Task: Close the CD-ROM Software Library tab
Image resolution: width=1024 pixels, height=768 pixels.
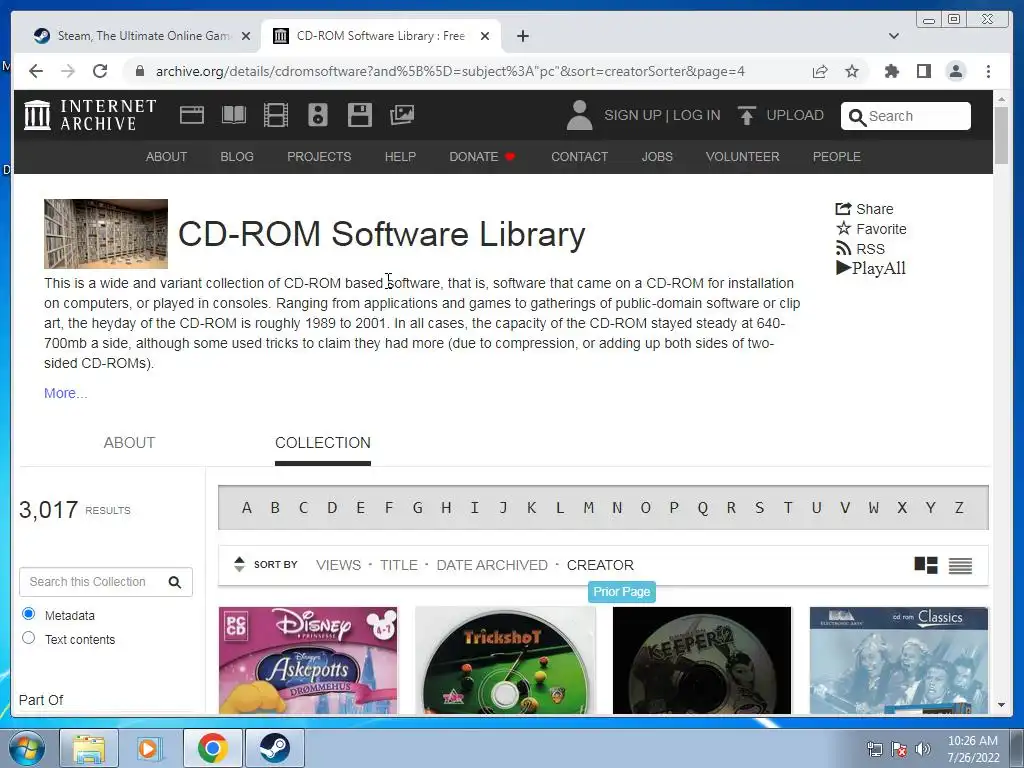Action: tap(485, 36)
